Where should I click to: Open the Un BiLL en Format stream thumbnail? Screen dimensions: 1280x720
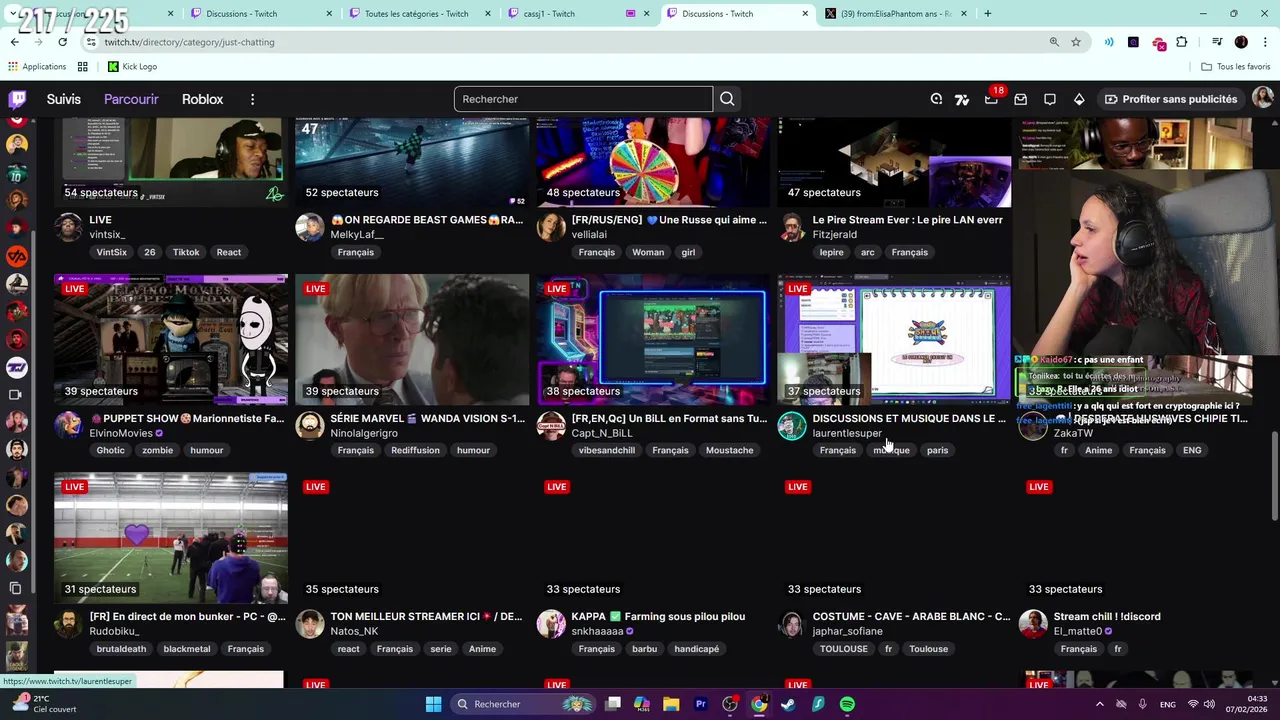653,338
